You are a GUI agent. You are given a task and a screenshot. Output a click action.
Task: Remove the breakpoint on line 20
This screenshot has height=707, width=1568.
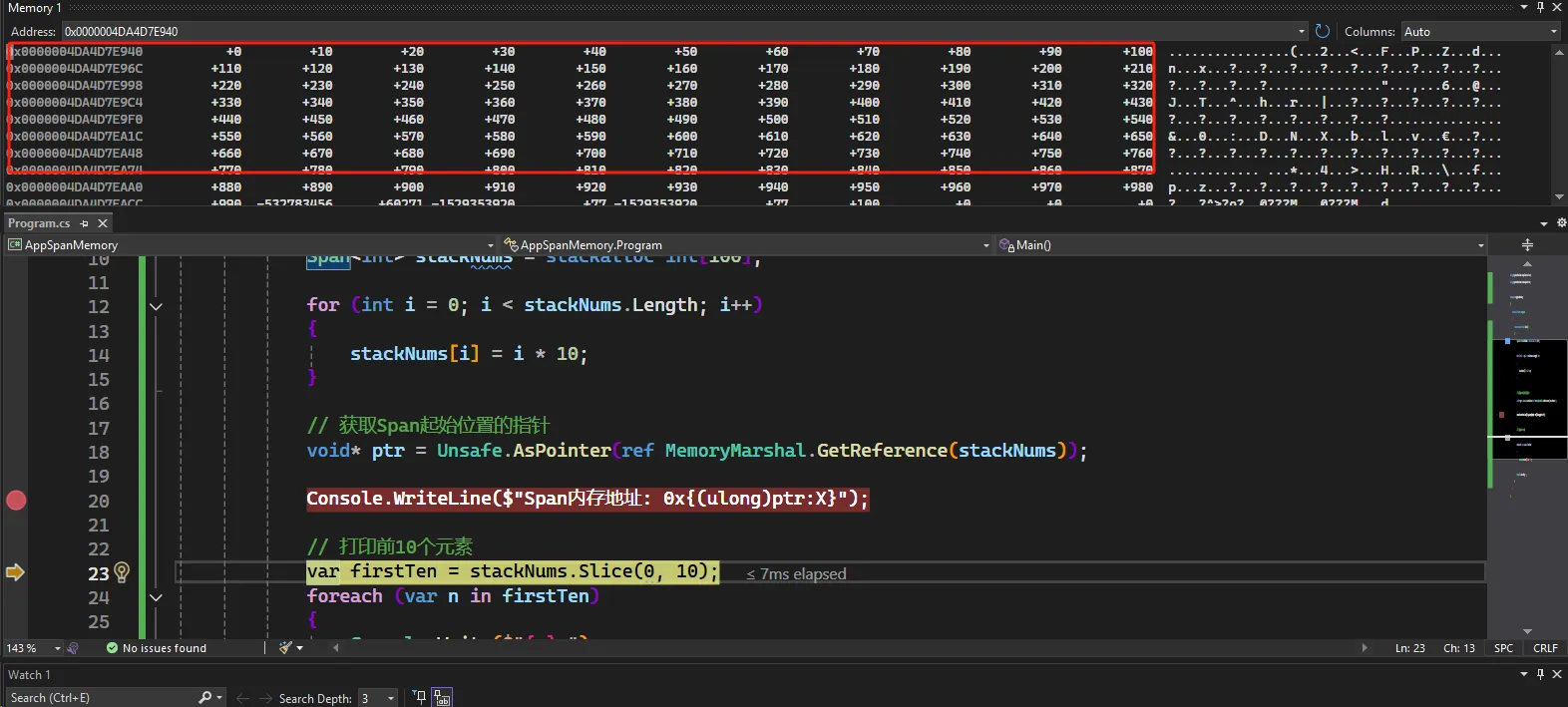coord(16,501)
